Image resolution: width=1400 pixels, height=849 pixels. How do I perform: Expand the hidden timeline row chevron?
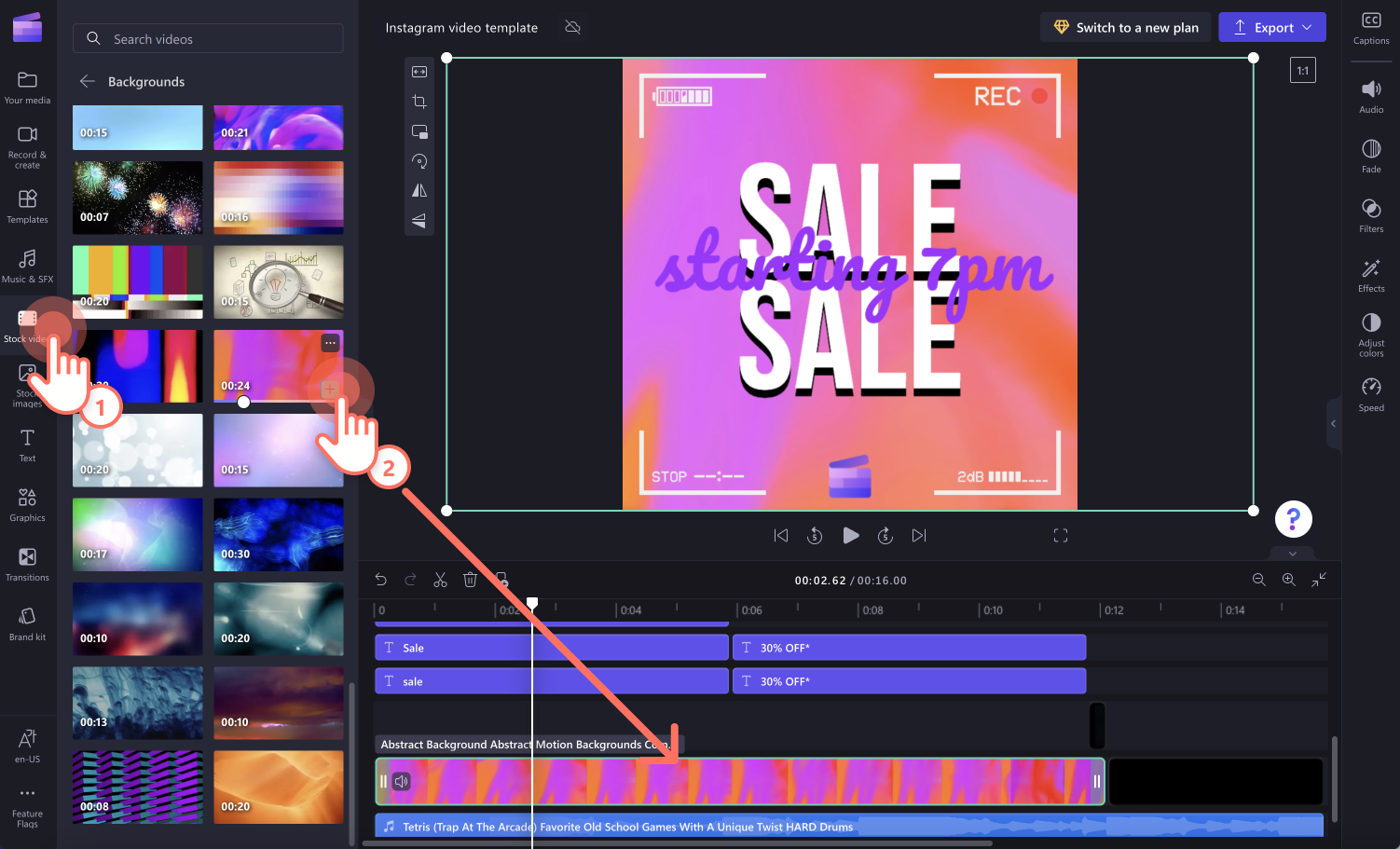click(x=1292, y=553)
